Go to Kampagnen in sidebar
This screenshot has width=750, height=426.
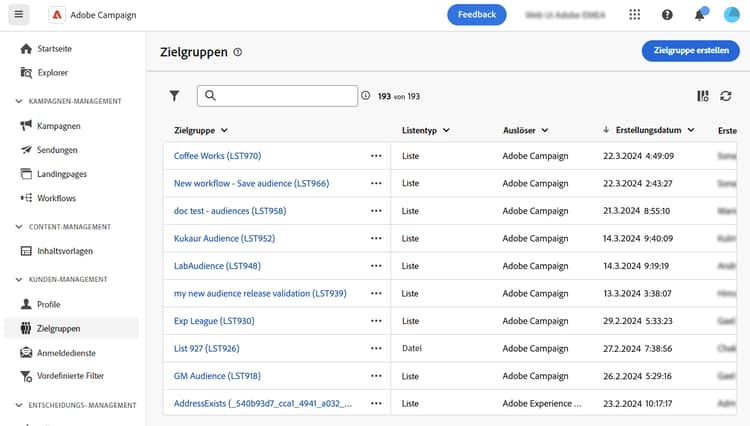(58, 126)
